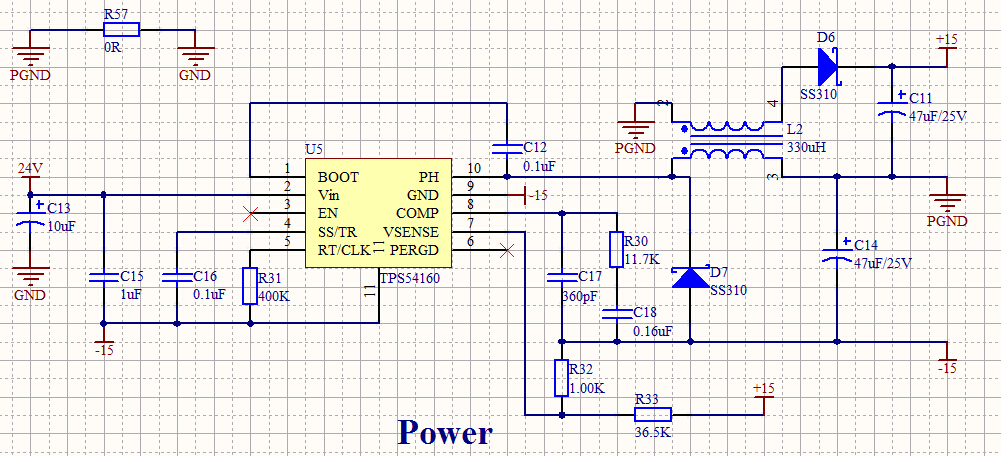
Task: Select capacitor C18 symbol
Action: tap(616, 314)
